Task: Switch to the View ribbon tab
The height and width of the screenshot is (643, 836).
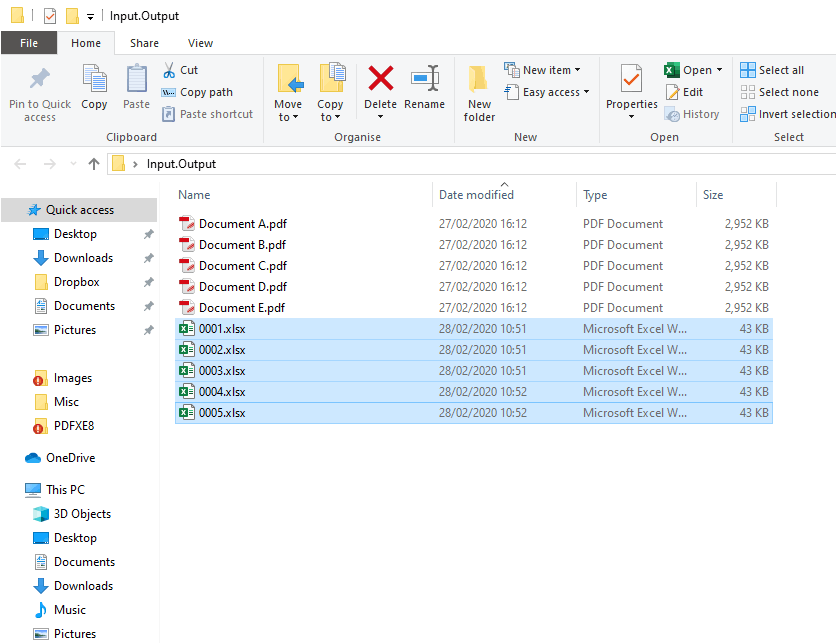Action: tap(200, 43)
